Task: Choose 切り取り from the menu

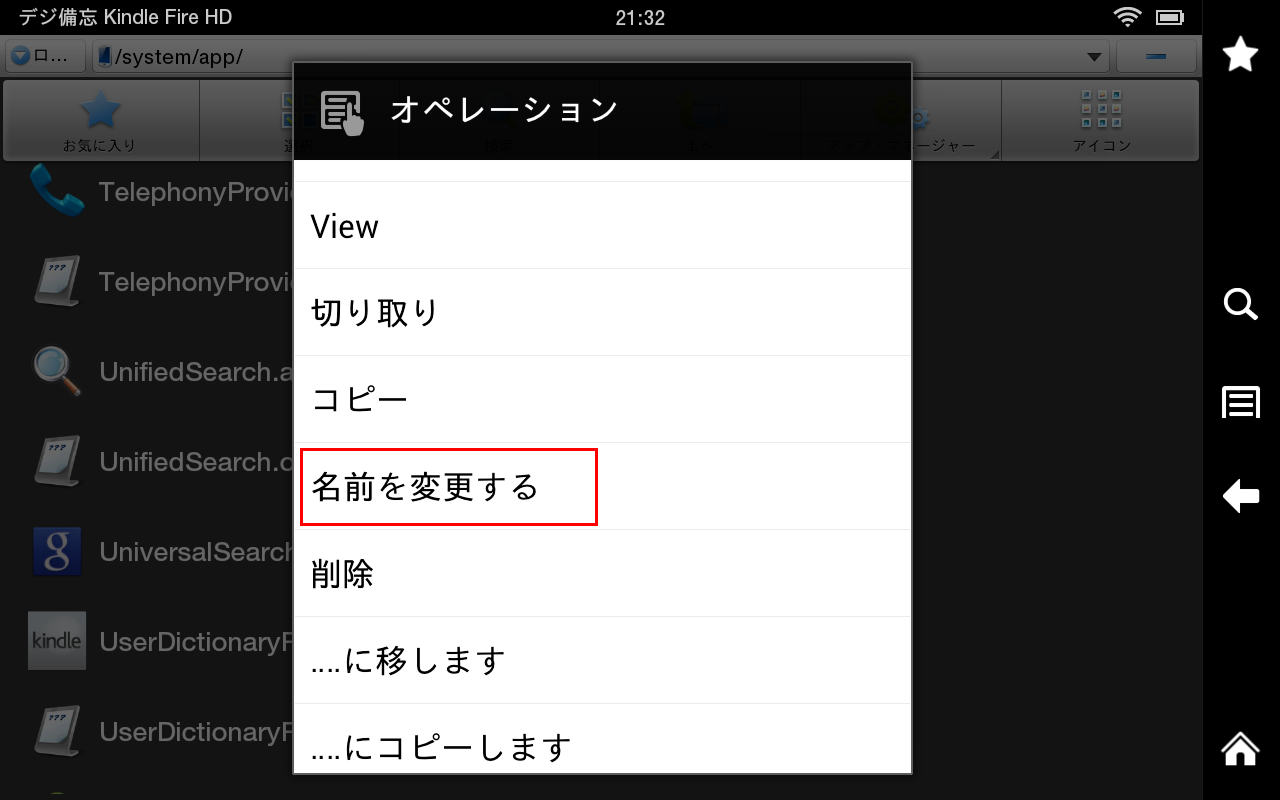Action: coord(602,313)
